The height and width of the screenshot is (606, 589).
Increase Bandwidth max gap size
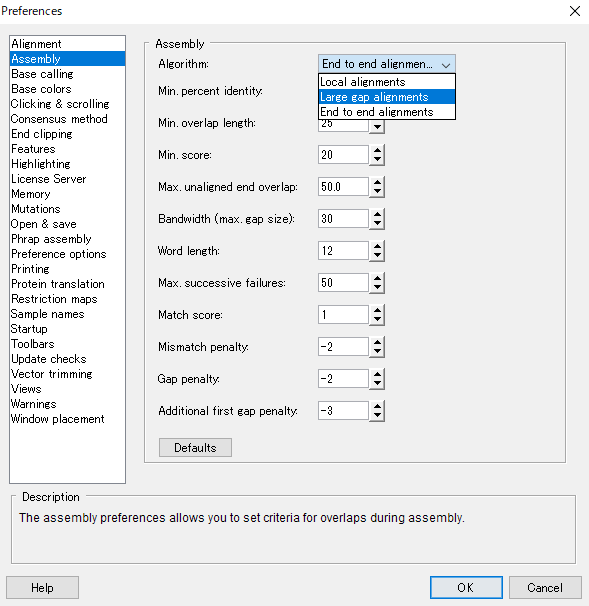[x=377, y=214]
